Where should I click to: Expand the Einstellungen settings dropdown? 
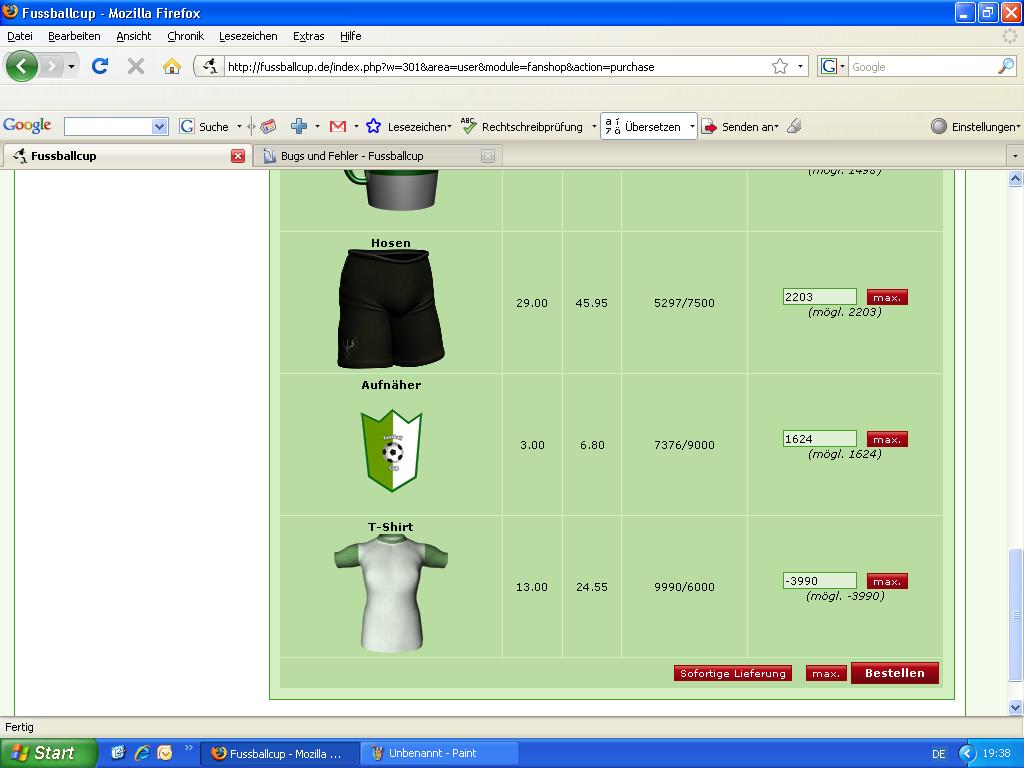click(976, 127)
